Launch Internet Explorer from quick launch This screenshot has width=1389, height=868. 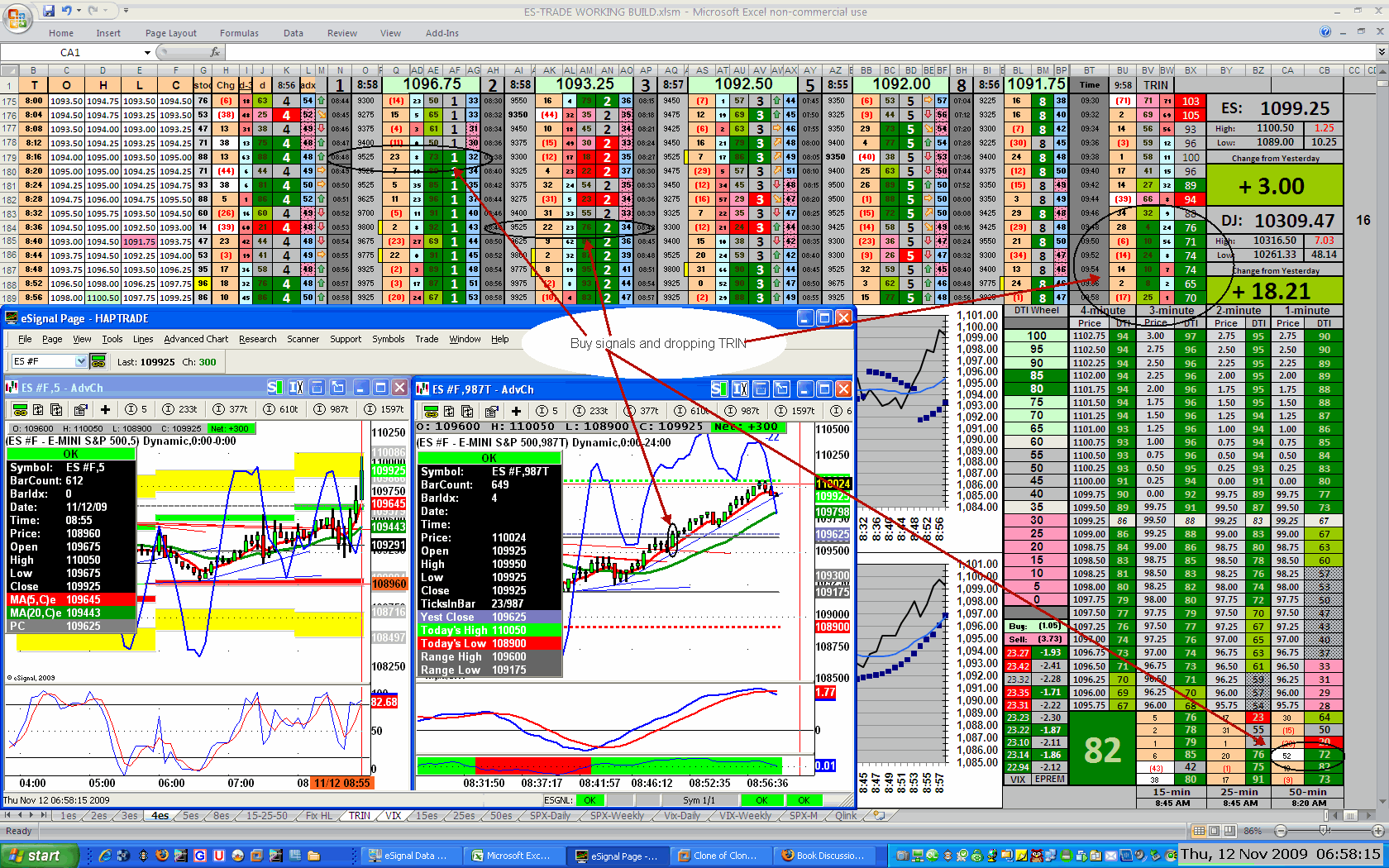(x=105, y=856)
